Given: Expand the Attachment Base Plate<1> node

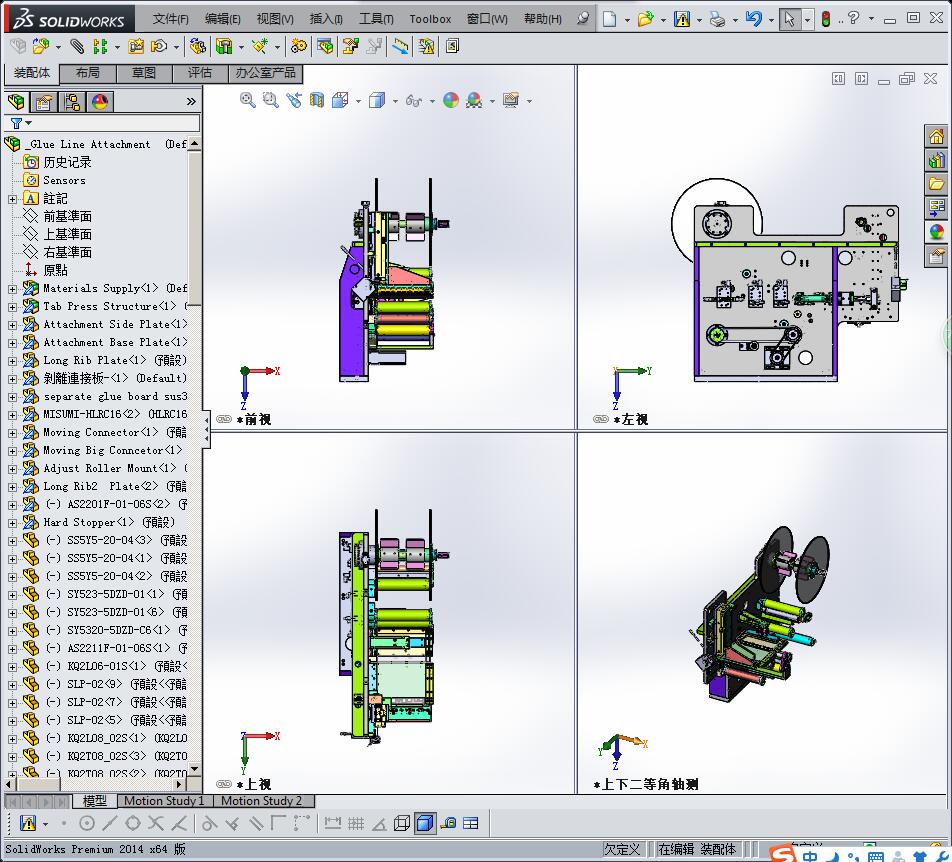Looking at the screenshot, I should (x=12, y=343).
